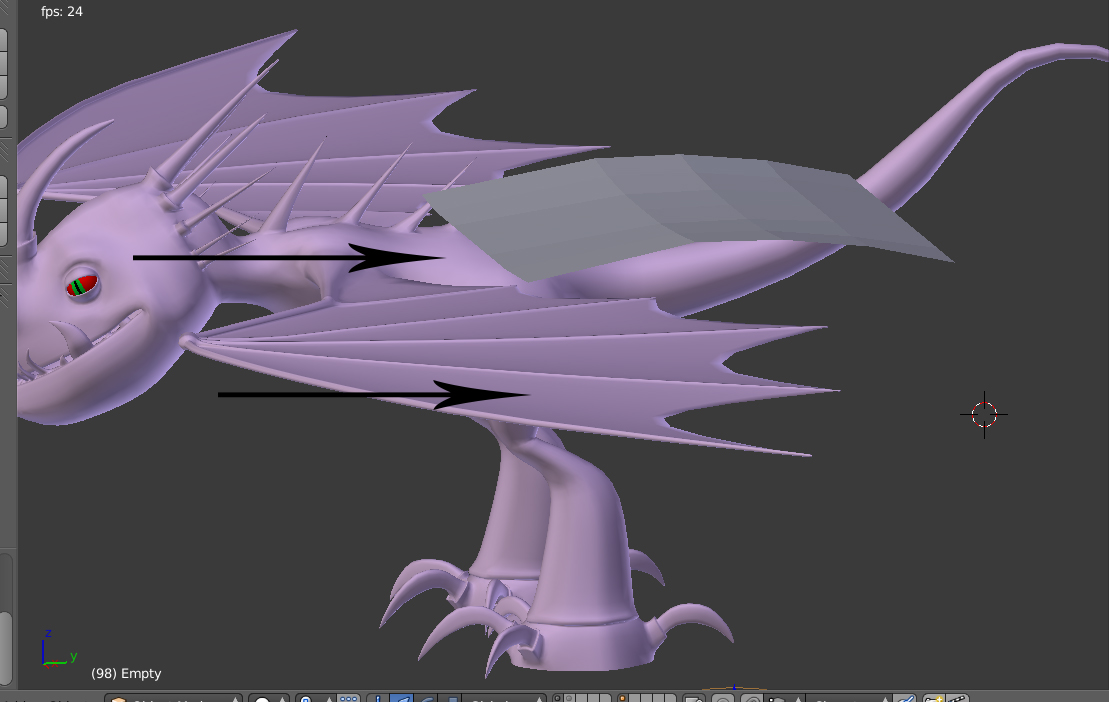Select the rotate manipulator icon

(426, 698)
